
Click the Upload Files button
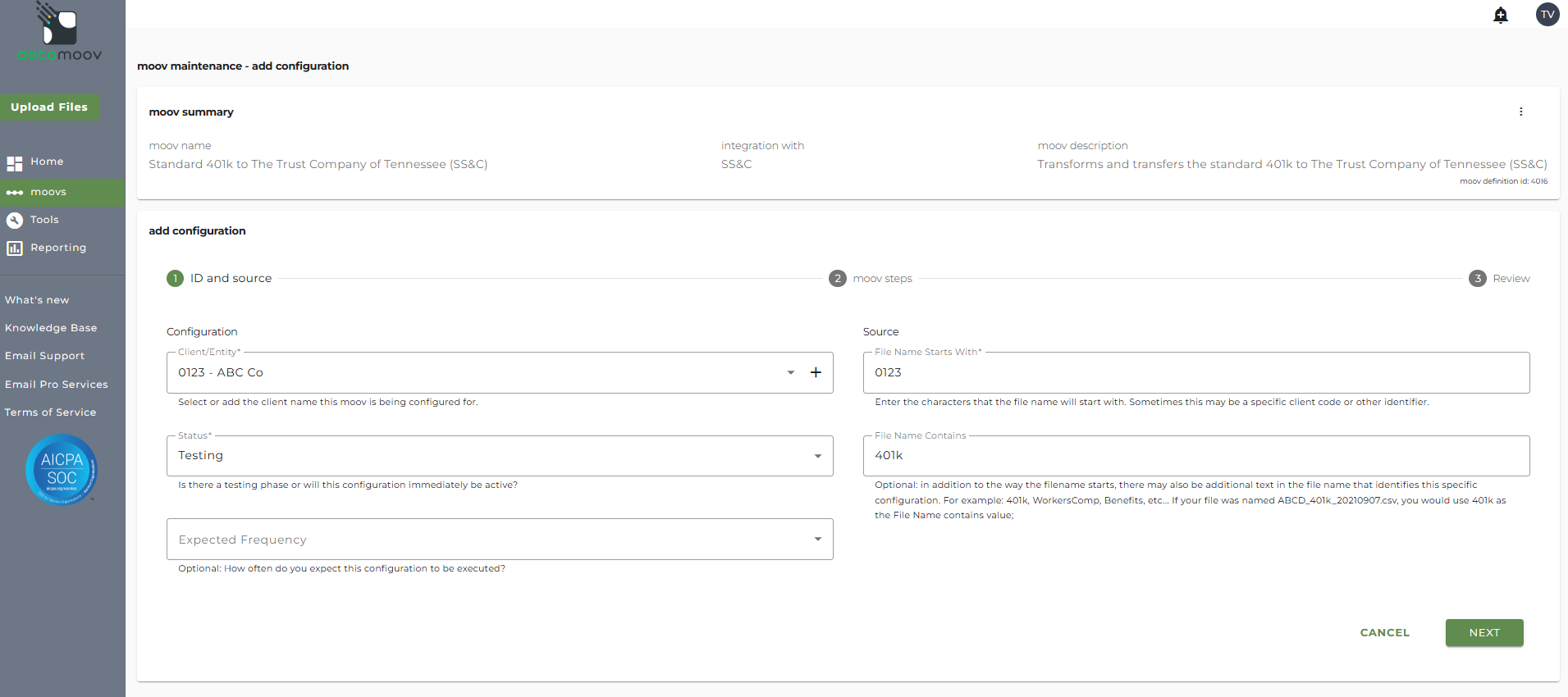coord(49,107)
